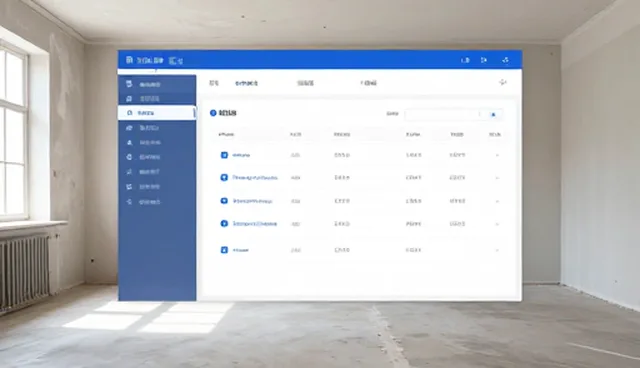
Task: Open the second sidebar item's icon
Action: coord(129,99)
